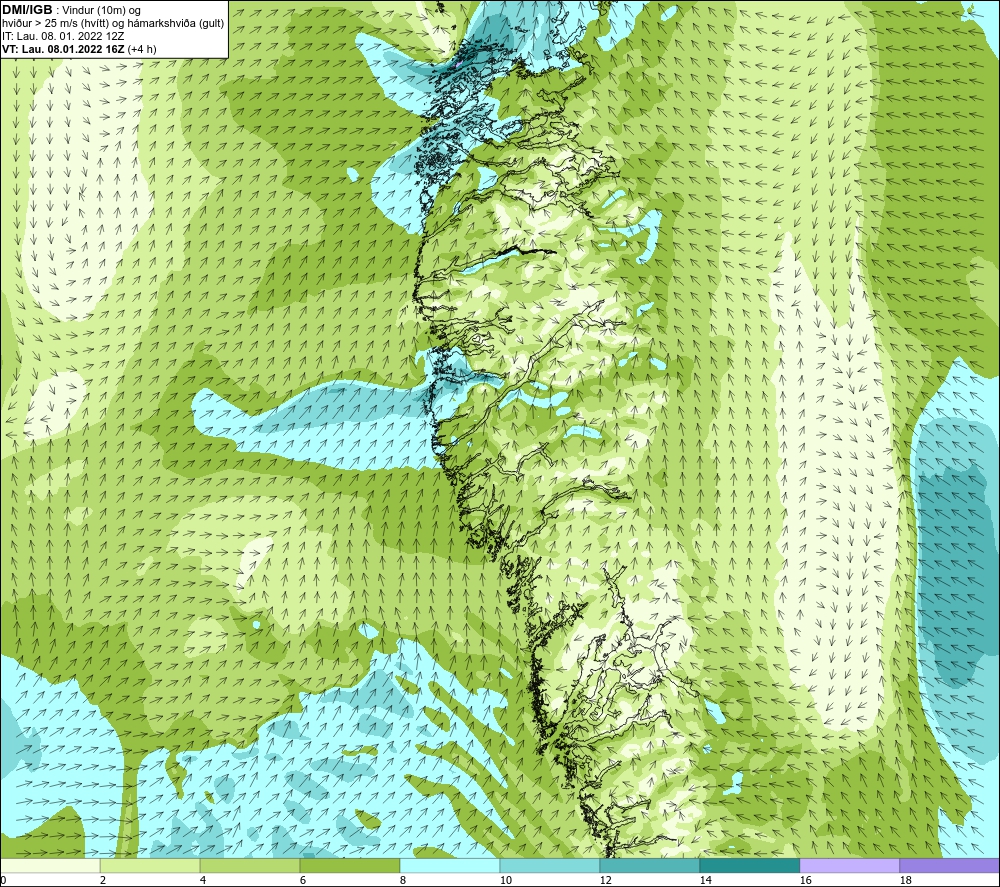This screenshot has height=887, width=1000.
Task: Click the pale yellow 0–2 m/s legend swatch
Action: pos(50,865)
